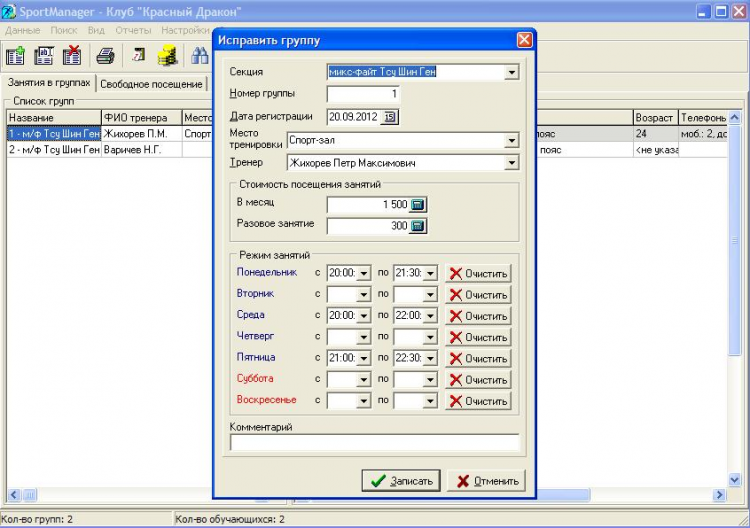750x528 pixels.
Task: Switch to Свободное посещение tab
Action: coord(151,84)
